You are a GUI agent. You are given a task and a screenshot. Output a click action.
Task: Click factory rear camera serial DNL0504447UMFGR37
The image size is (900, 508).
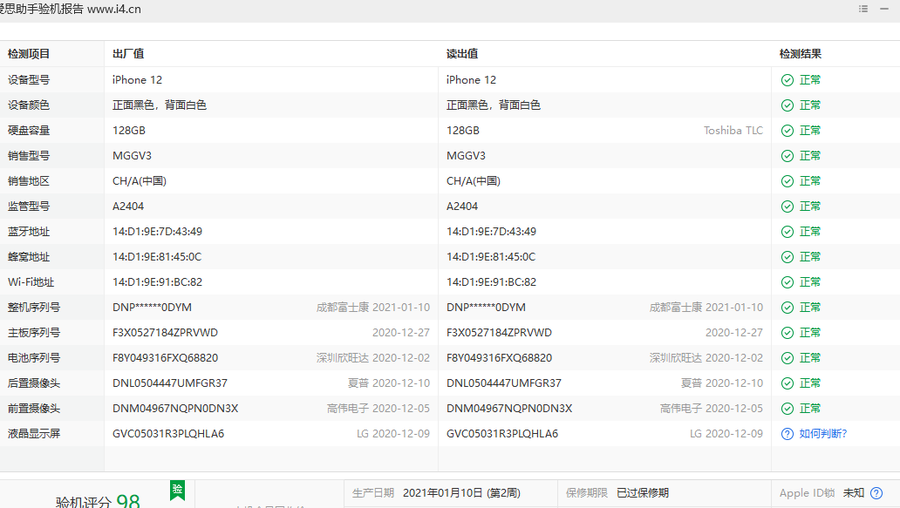(x=170, y=383)
